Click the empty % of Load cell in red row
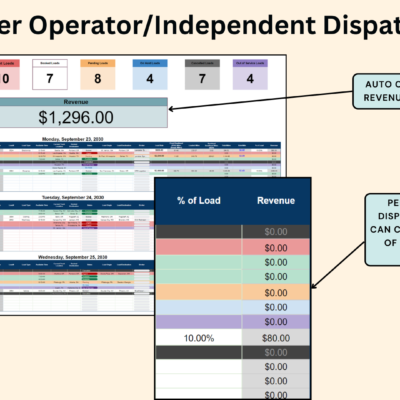 (x=199, y=247)
